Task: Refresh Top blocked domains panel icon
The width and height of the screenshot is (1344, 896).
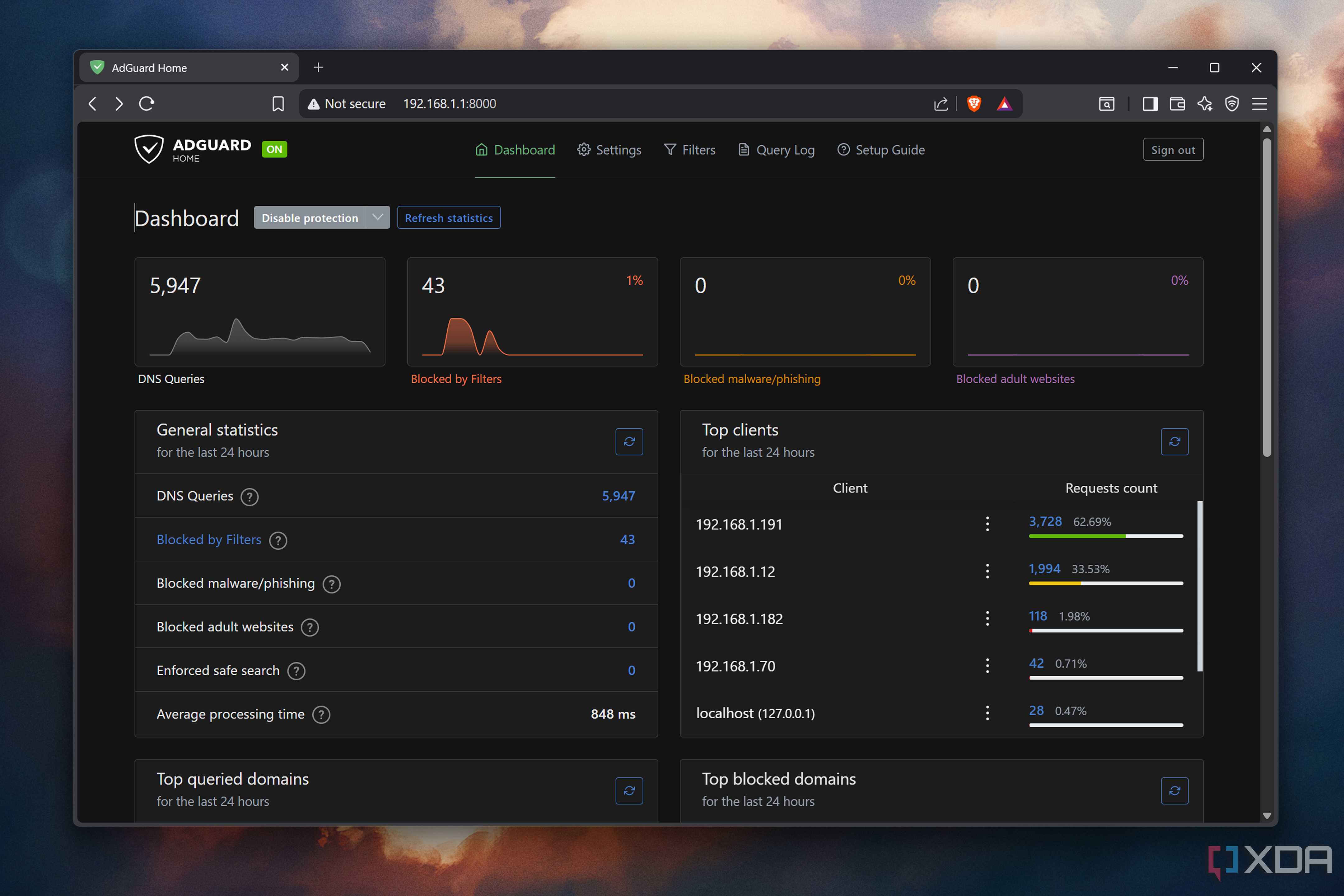Action: 1174,791
